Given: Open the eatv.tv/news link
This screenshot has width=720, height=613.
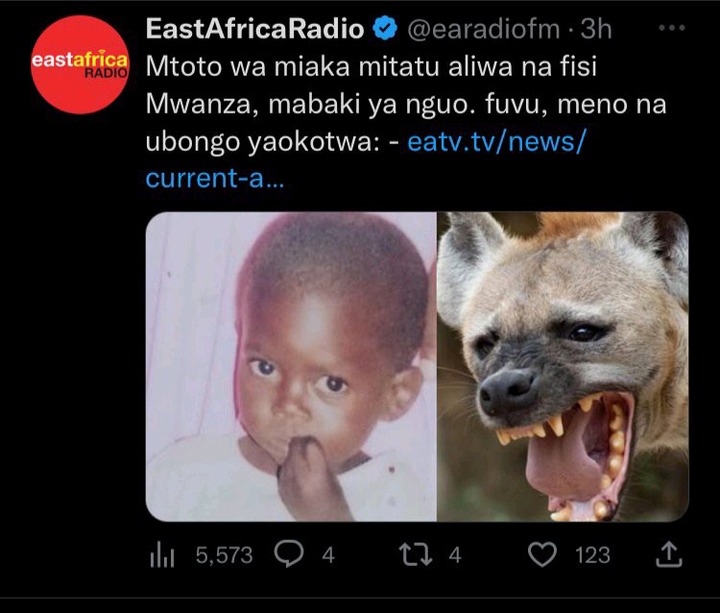Looking at the screenshot, I should [x=496, y=142].
